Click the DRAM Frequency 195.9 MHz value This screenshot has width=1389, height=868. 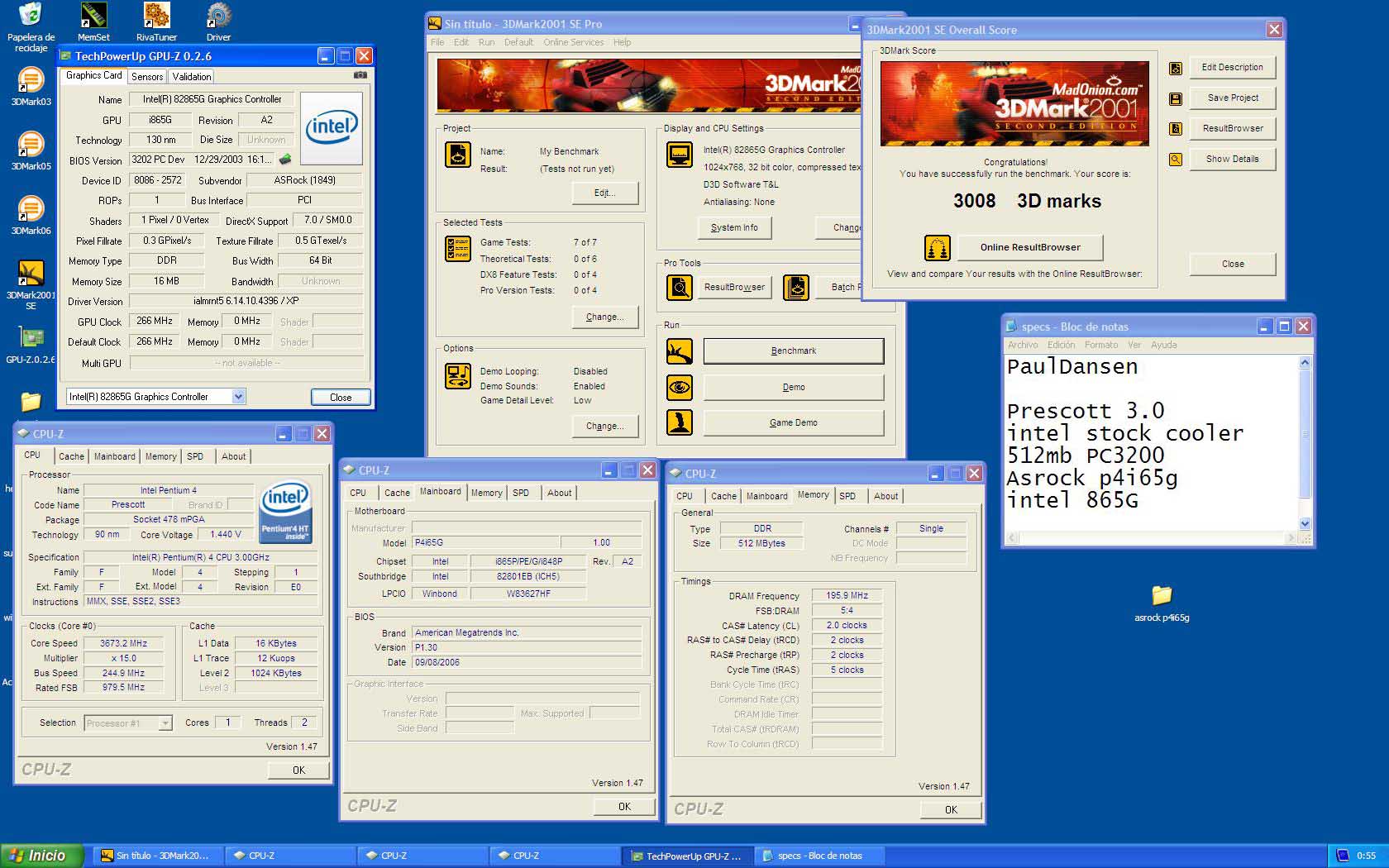pyautogui.click(x=847, y=595)
